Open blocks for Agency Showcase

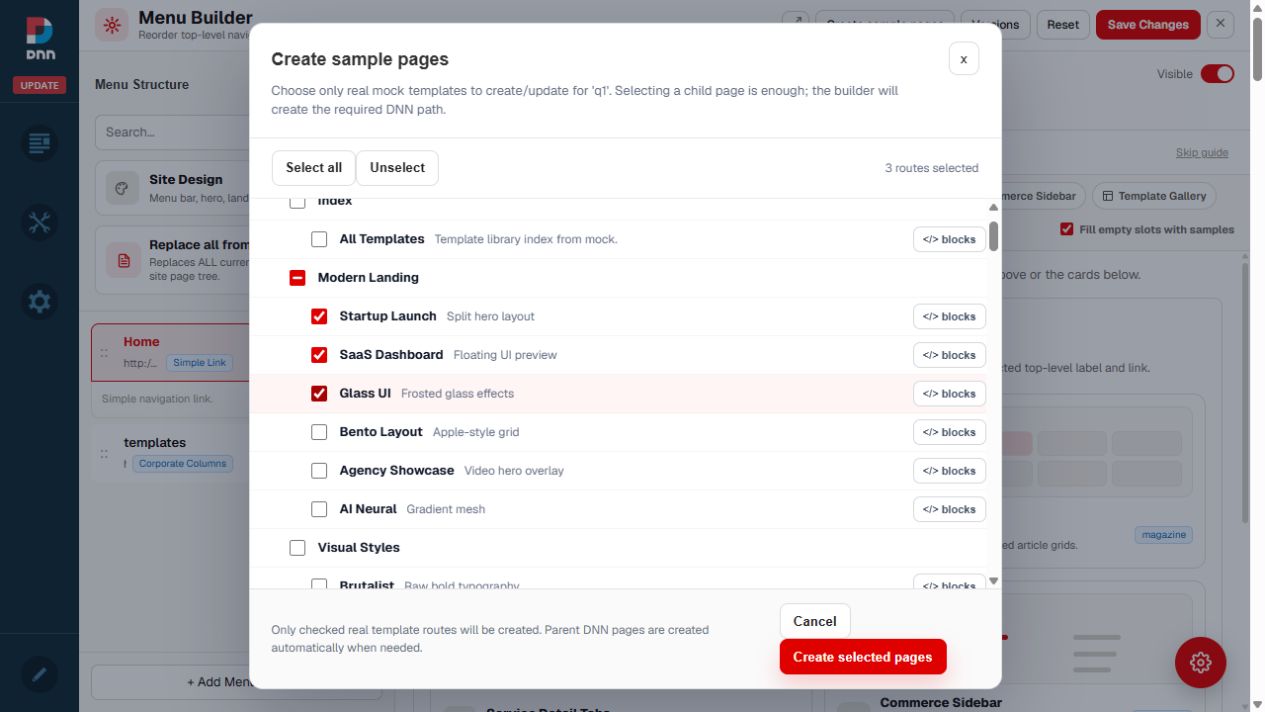949,471
